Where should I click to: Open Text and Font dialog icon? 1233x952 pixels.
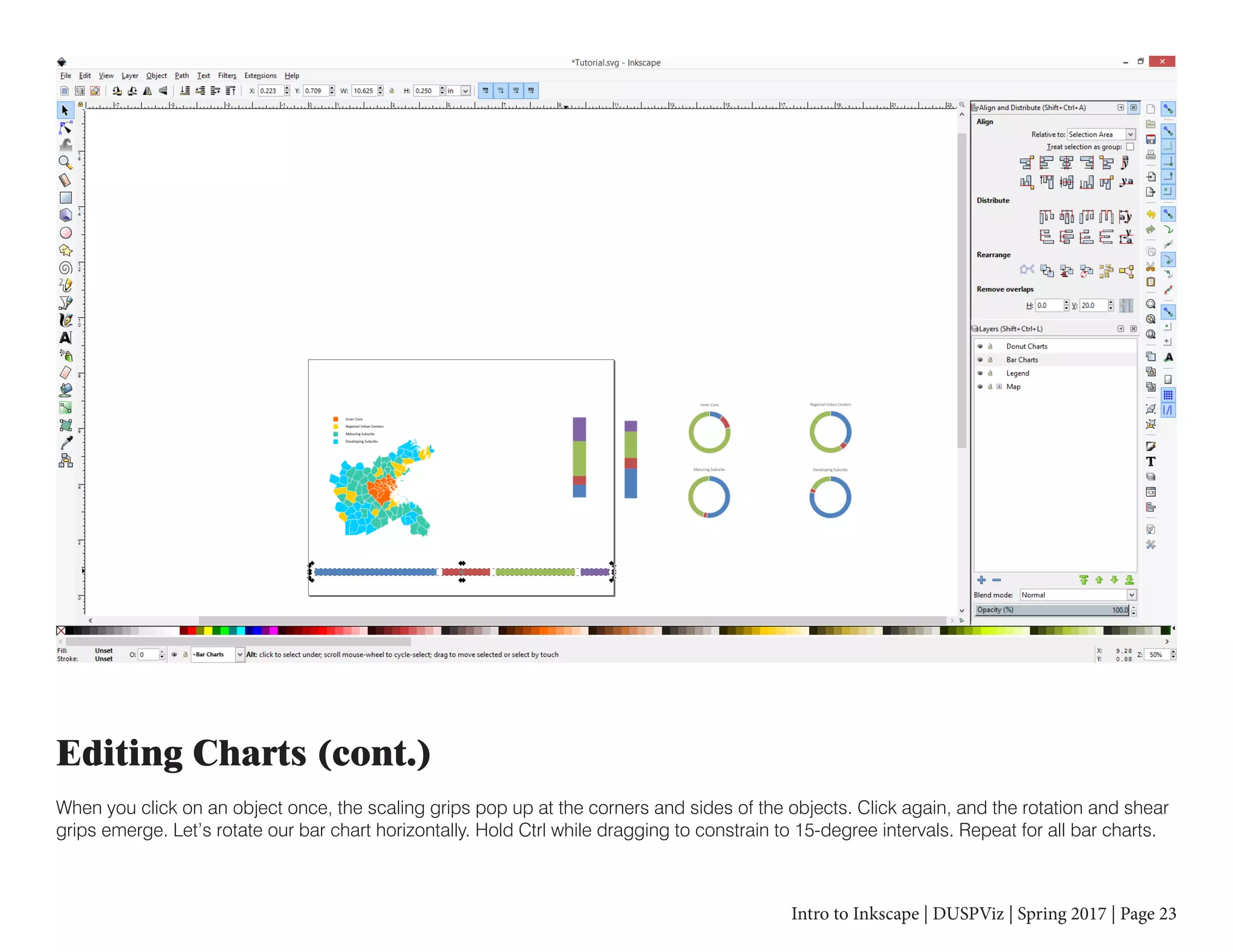pos(1151,462)
